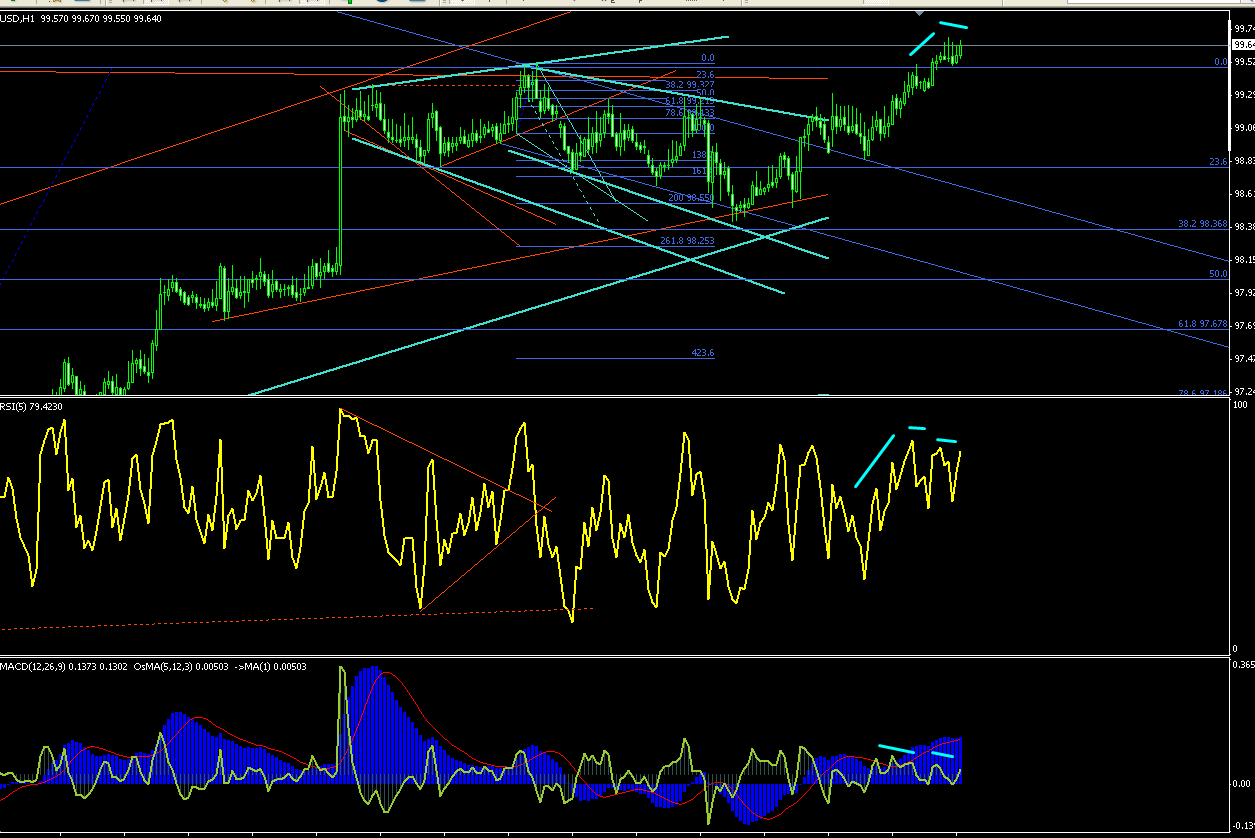Click the current price label 99.64
The width and height of the screenshot is (1255, 838).
(1243, 46)
